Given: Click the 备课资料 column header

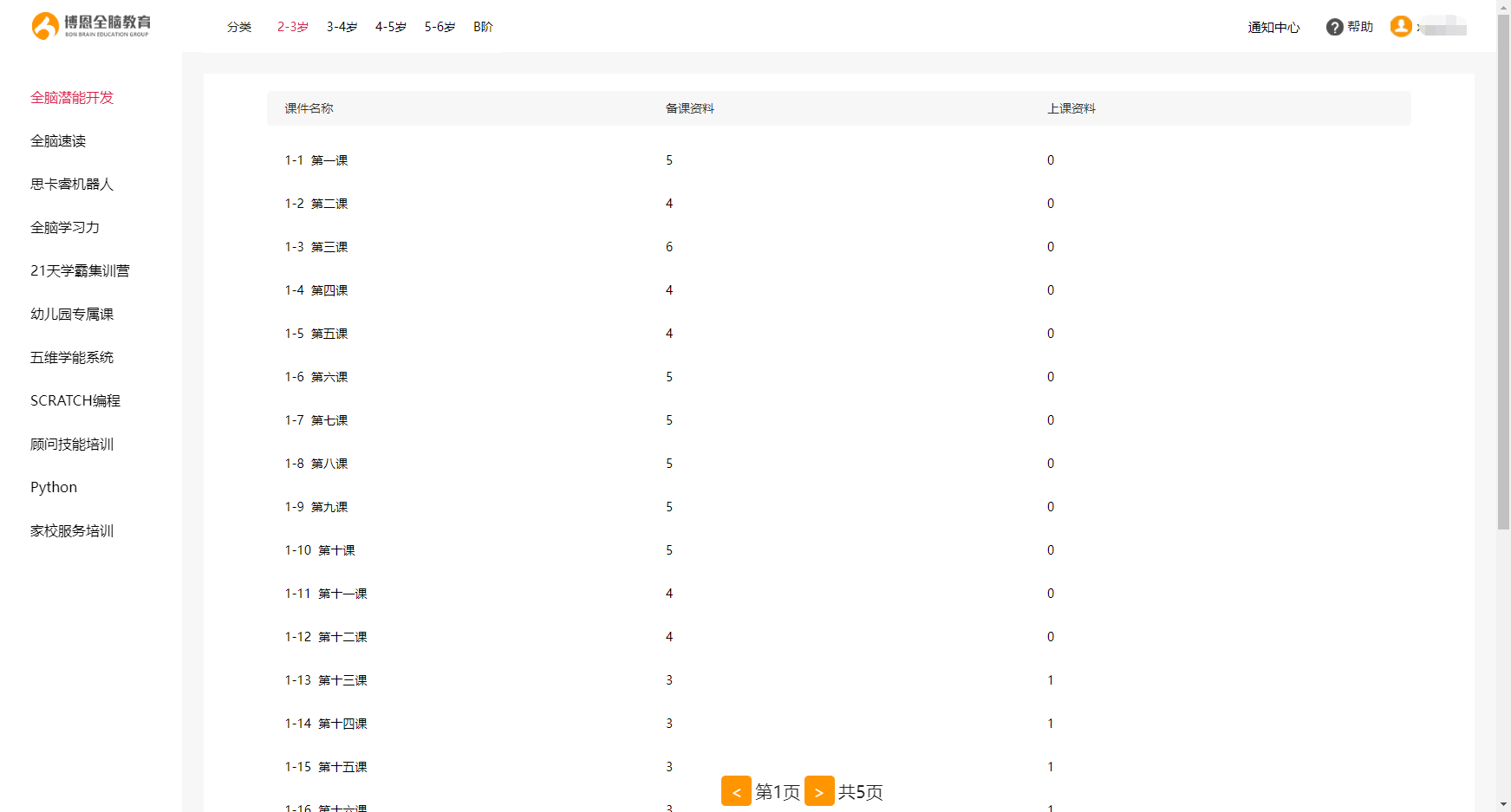Looking at the screenshot, I should click(x=690, y=108).
